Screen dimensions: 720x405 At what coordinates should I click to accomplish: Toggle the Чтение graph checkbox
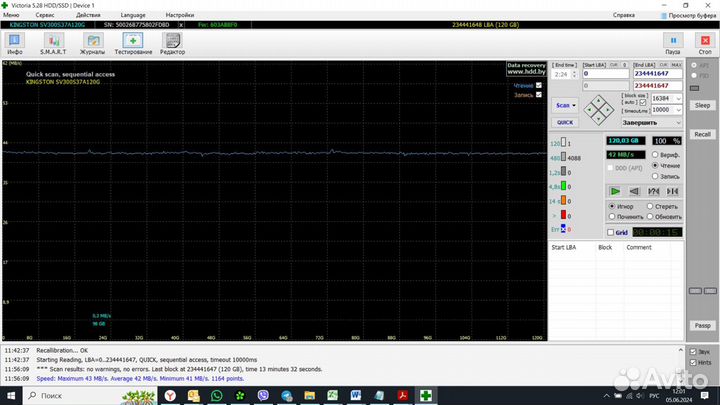[539, 85]
